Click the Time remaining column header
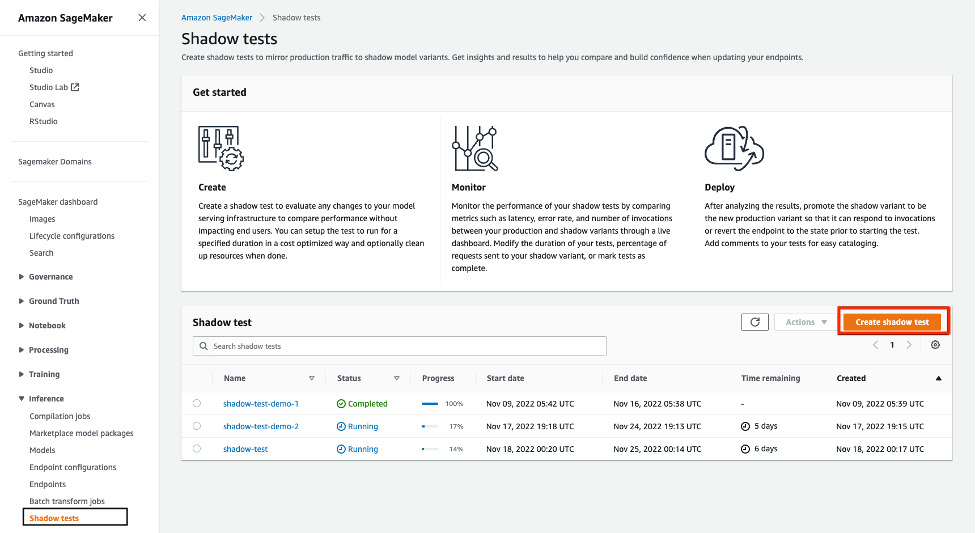The height and width of the screenshot is (533, 977). pyautogui.click(x=771, y=378)
